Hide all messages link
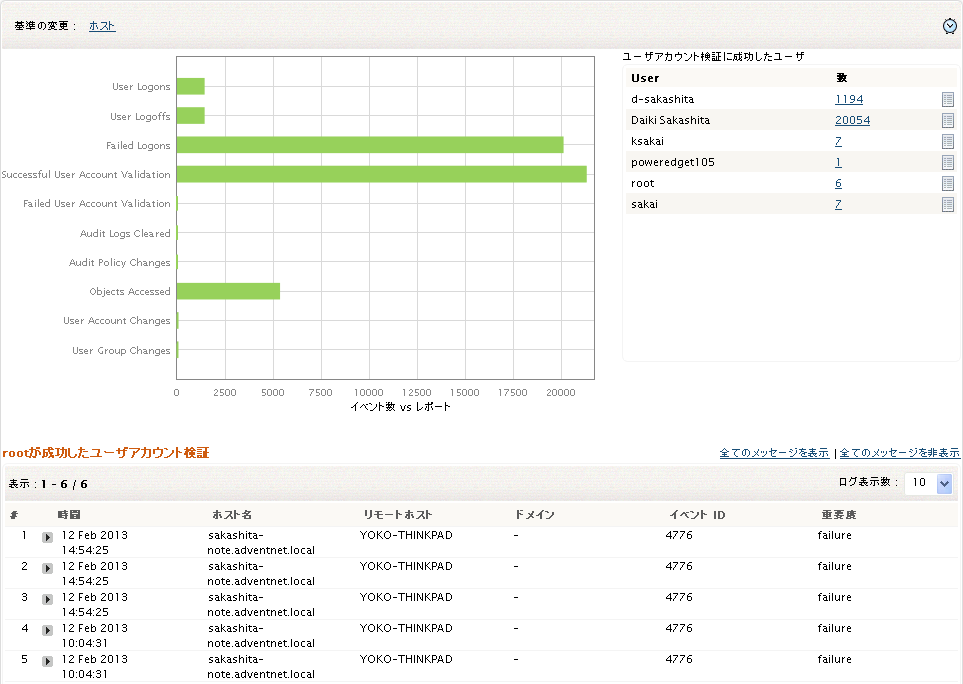Screen dimensions: 963x684 coord(899,453)
